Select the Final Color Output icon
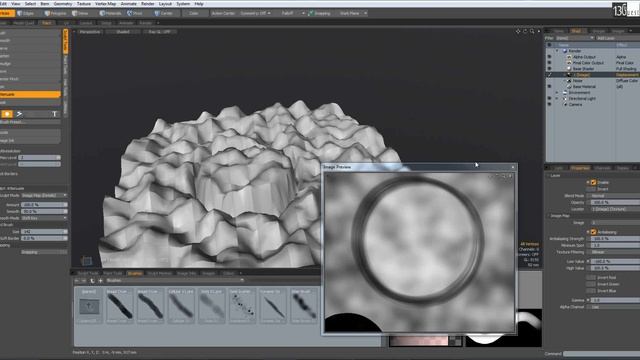Screen dimensions: 640x360 (569, 63)
